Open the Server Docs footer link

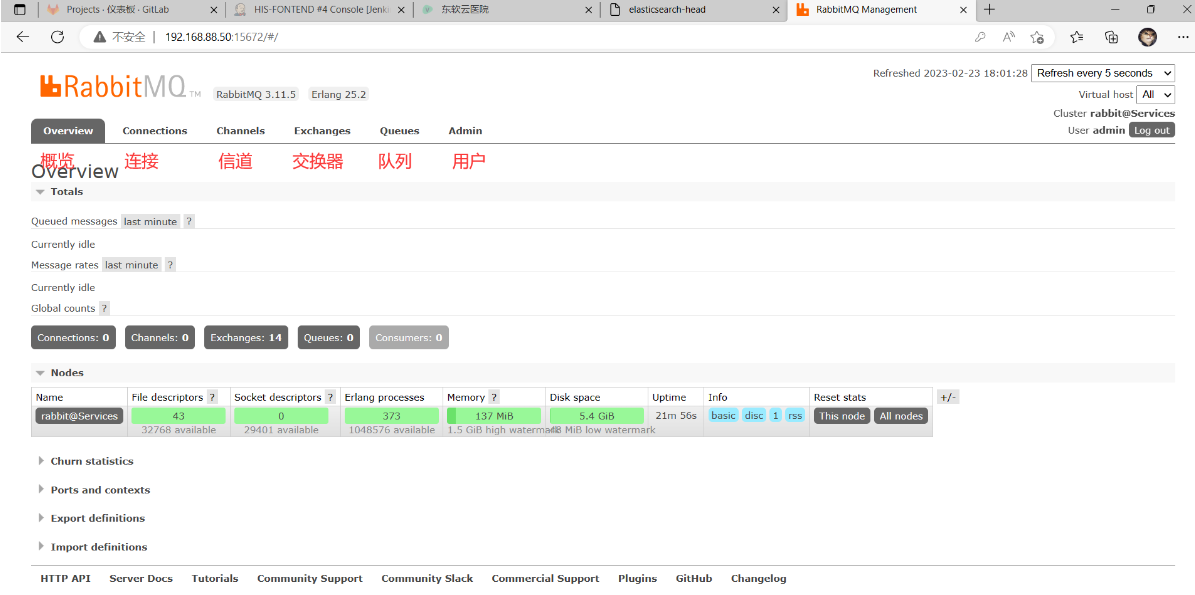coord(141,579)
